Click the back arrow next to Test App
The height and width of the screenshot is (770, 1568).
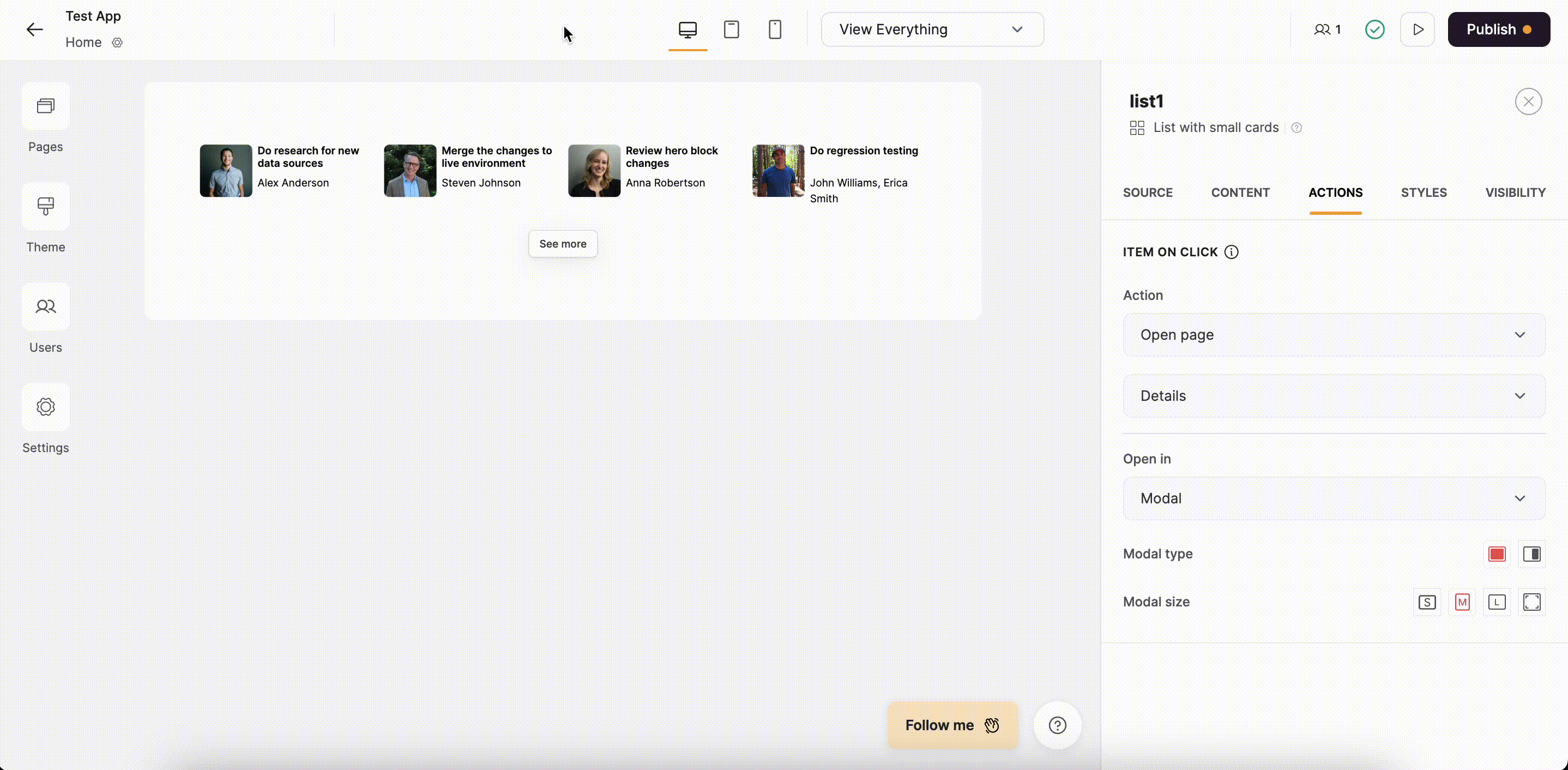pyautogui.click(x=34, y=29)
